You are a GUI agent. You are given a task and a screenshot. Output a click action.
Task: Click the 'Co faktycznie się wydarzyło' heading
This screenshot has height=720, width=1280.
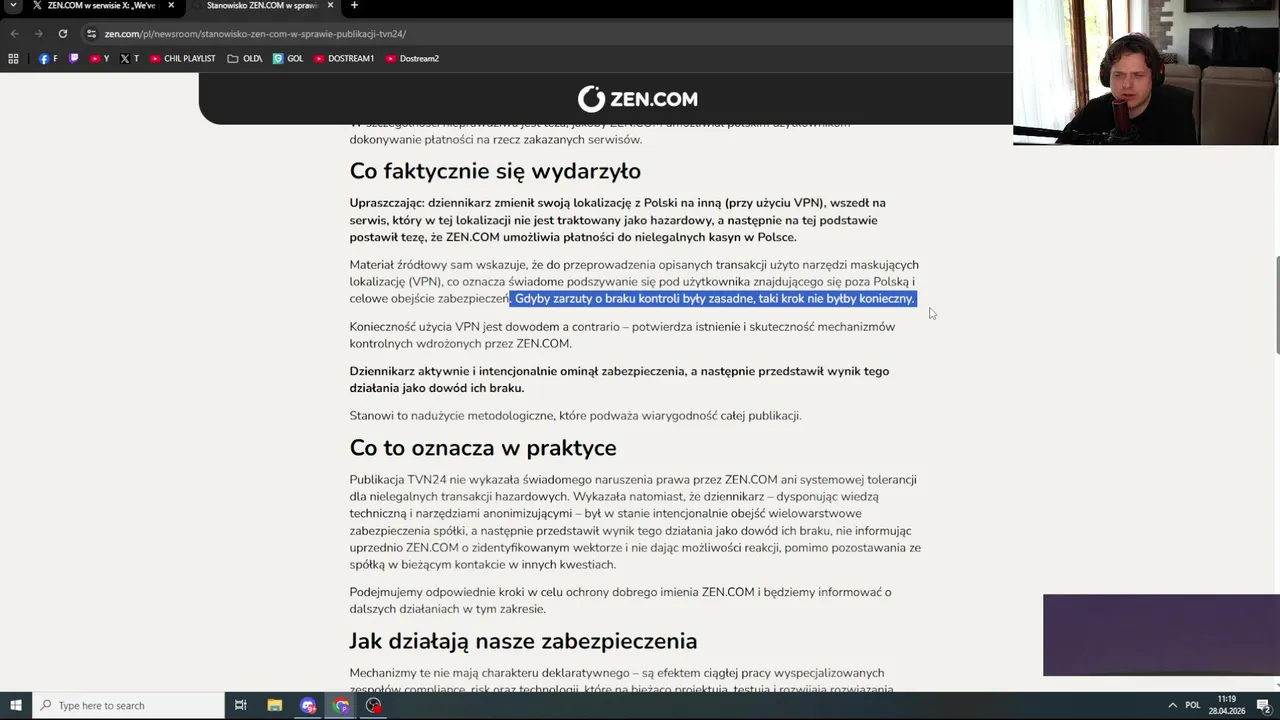pos(495,171)
